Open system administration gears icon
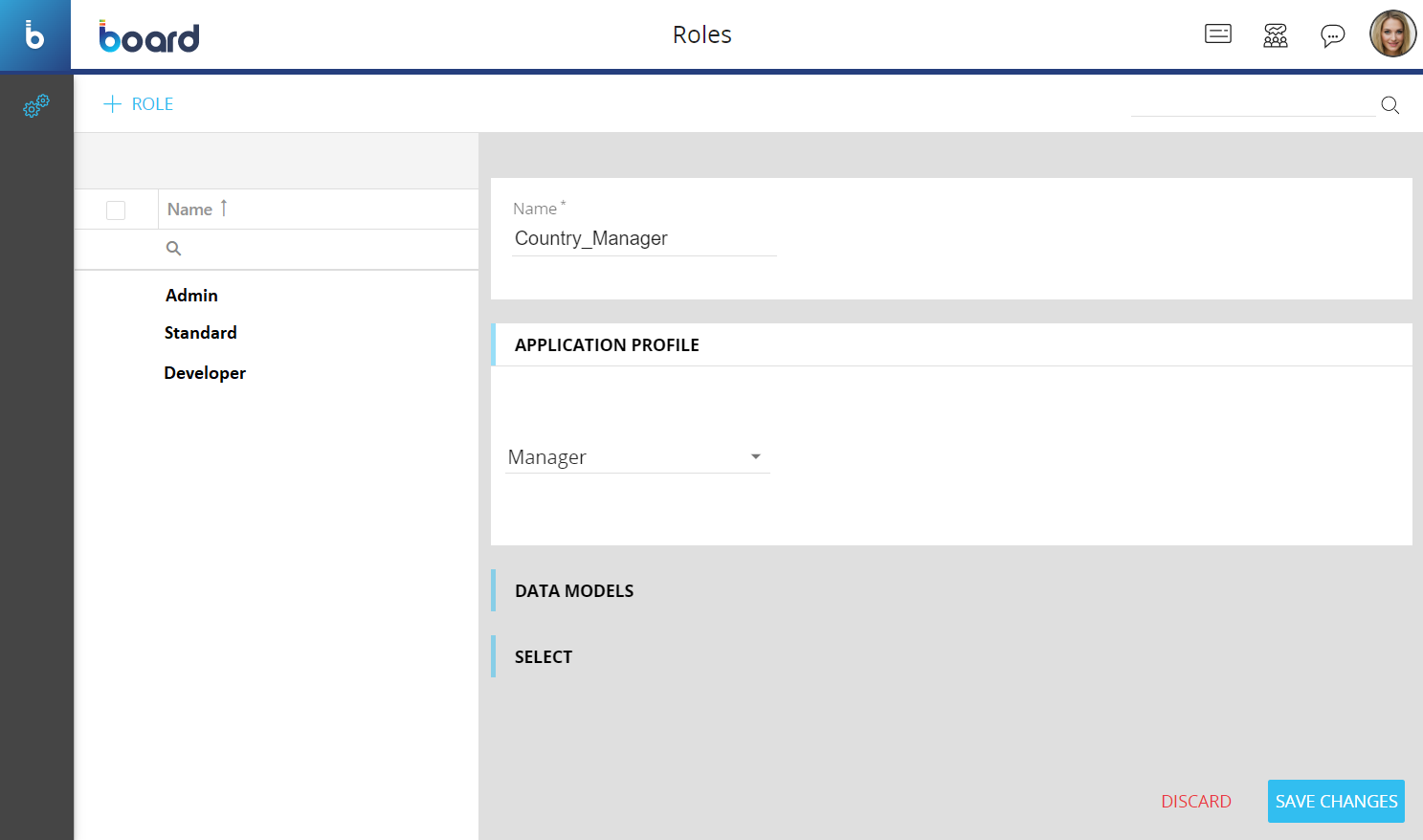The image size is (1423, 840). coord(36,105)
